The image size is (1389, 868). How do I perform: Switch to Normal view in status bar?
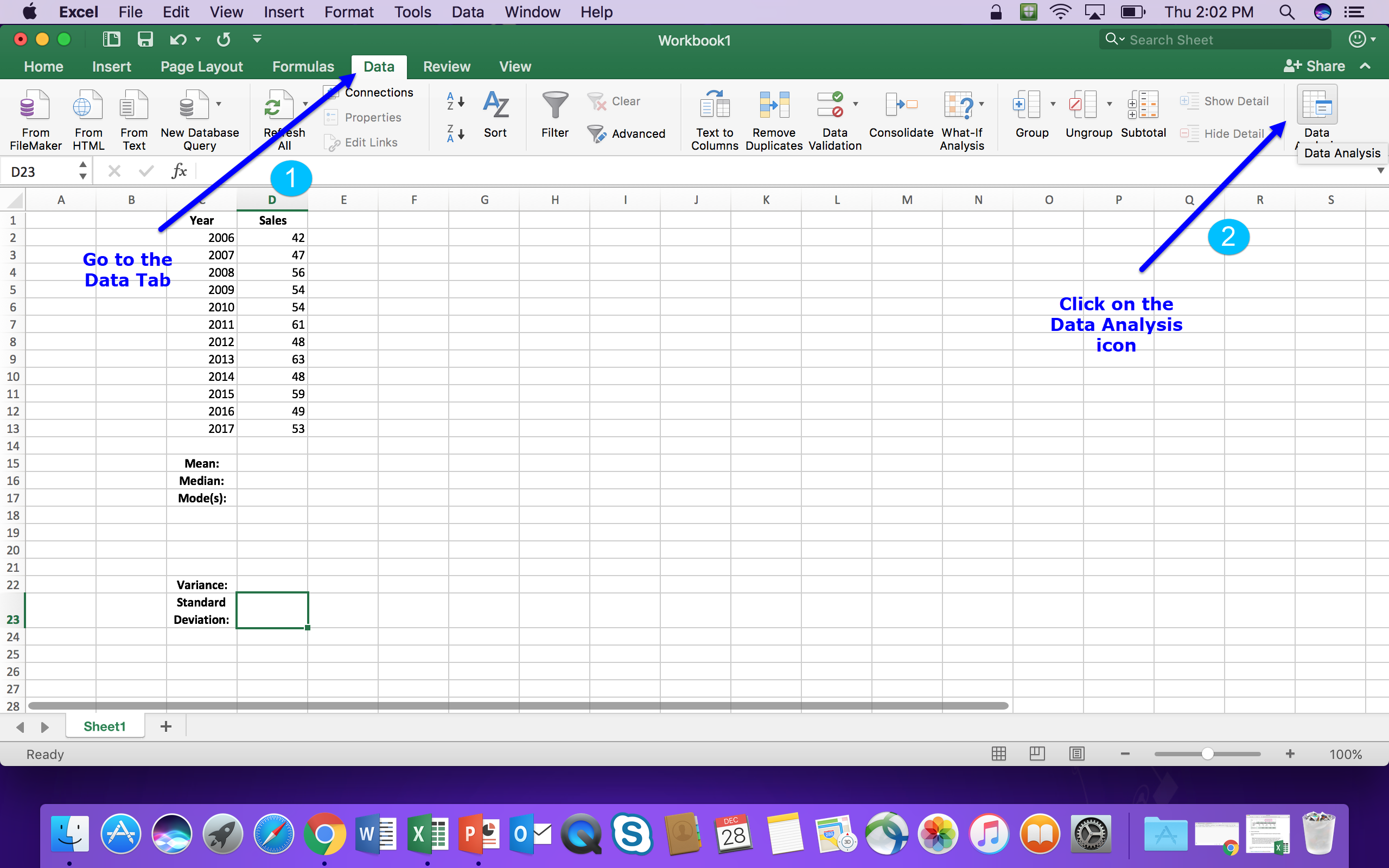click(x=998, y=754)
